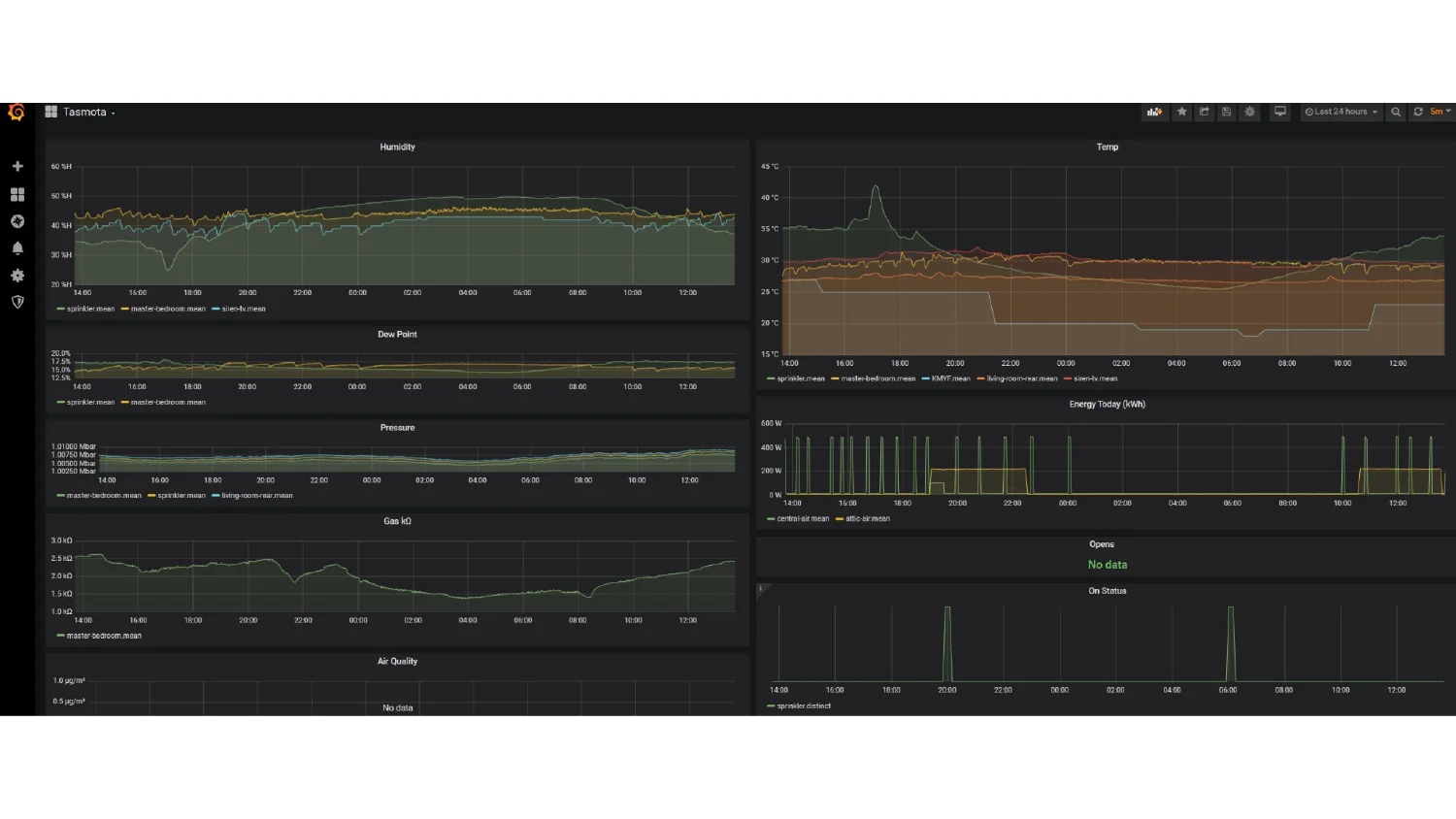This screenshot has width=1456, height=819.
Task: Click the 45 °C axis label in Temp
Action: click(x=770, y=167)
